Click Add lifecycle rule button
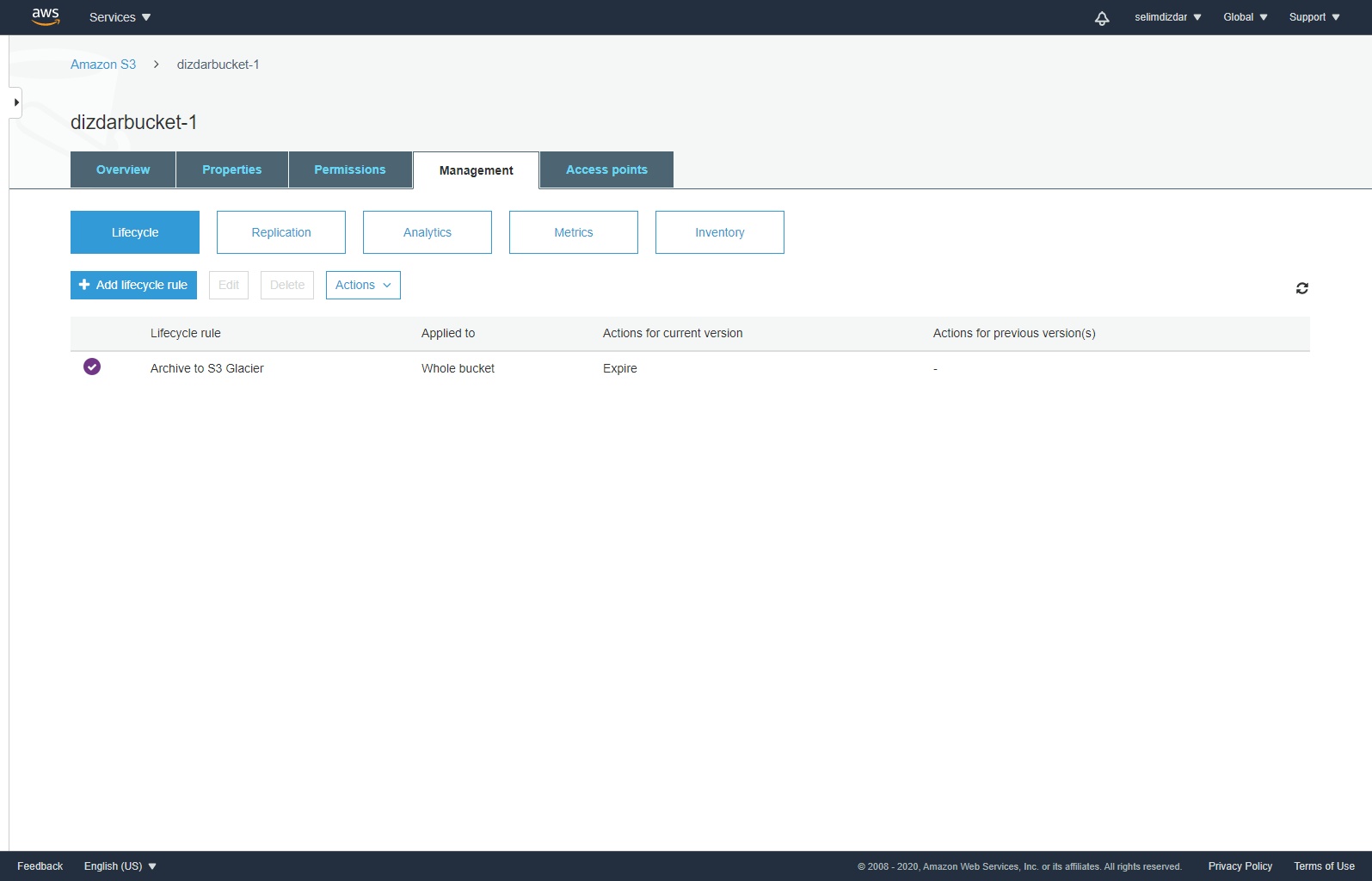The height and width of the screenshot is (881, 1372). pos(133,285)
